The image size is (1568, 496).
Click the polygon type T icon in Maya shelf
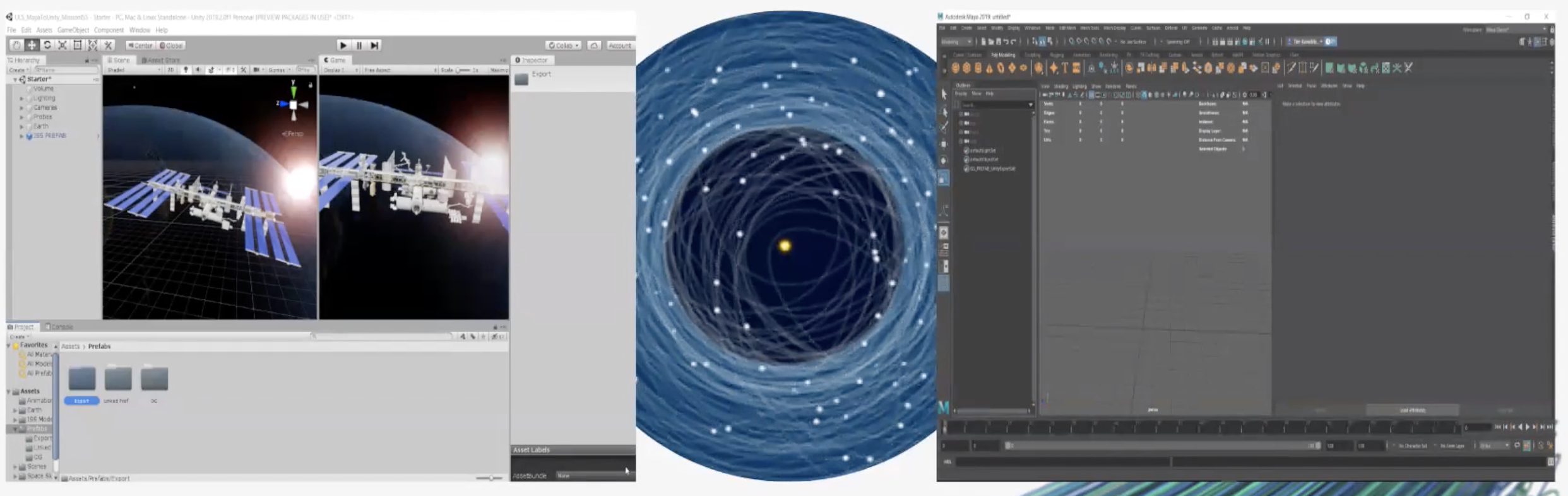coord(1065,68)
